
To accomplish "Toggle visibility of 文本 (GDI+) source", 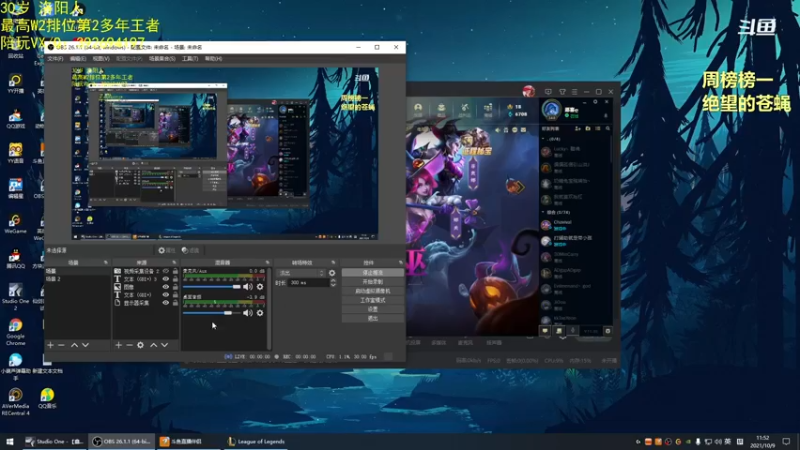I will (165, 295).
